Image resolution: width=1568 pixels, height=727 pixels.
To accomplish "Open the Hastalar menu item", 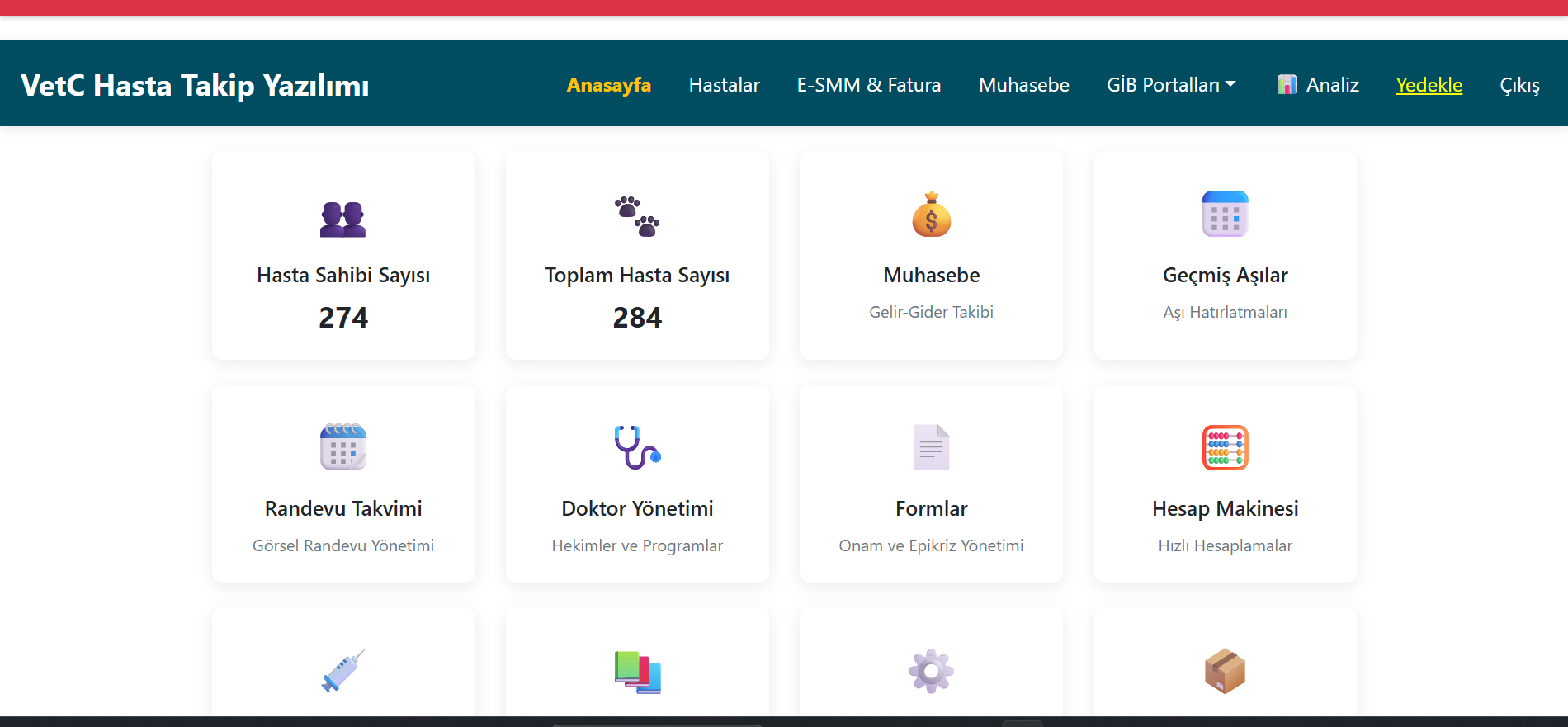I will (x=724, y=85).
